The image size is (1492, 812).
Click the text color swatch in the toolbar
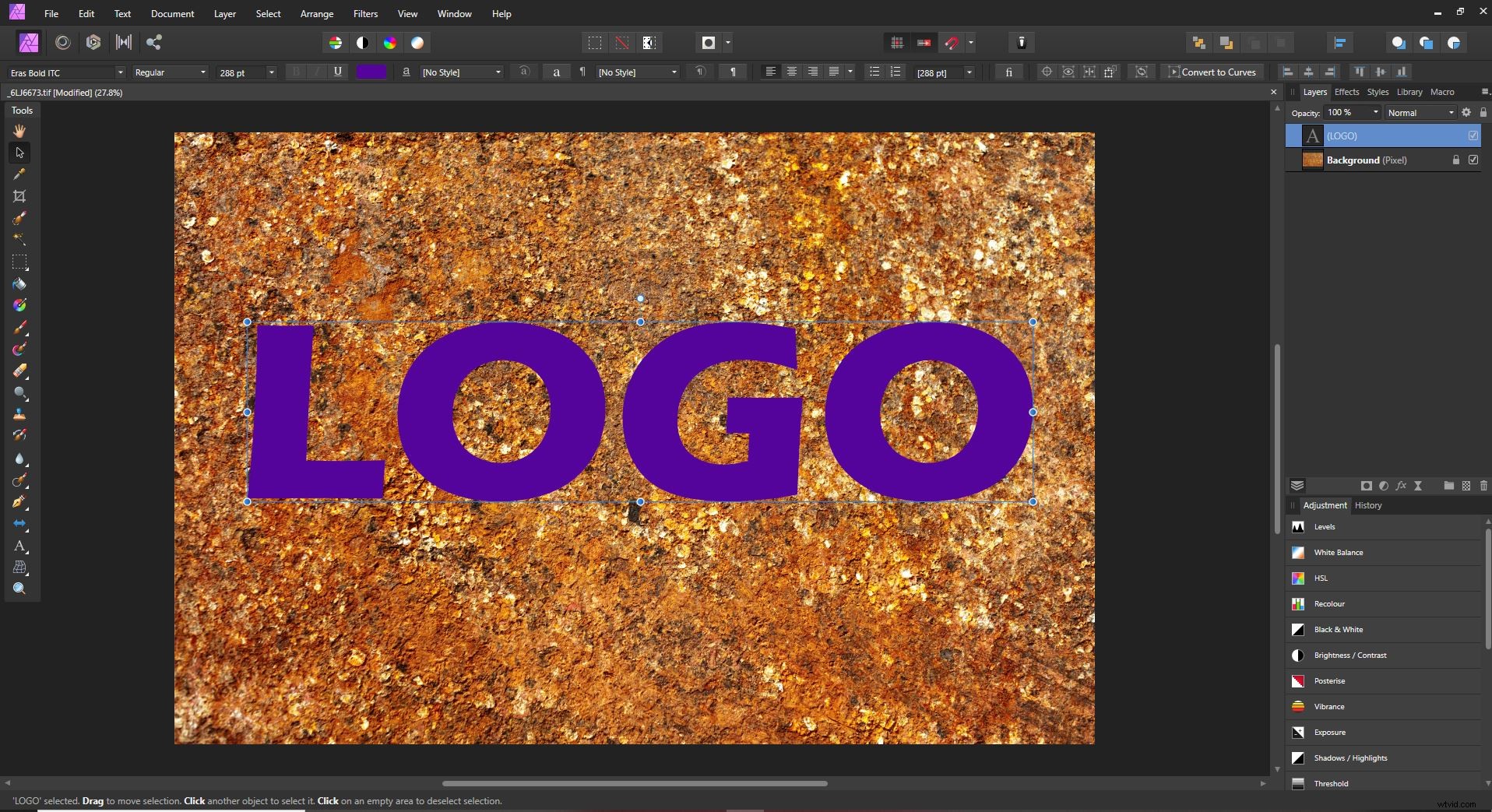(x=371, y=72)
